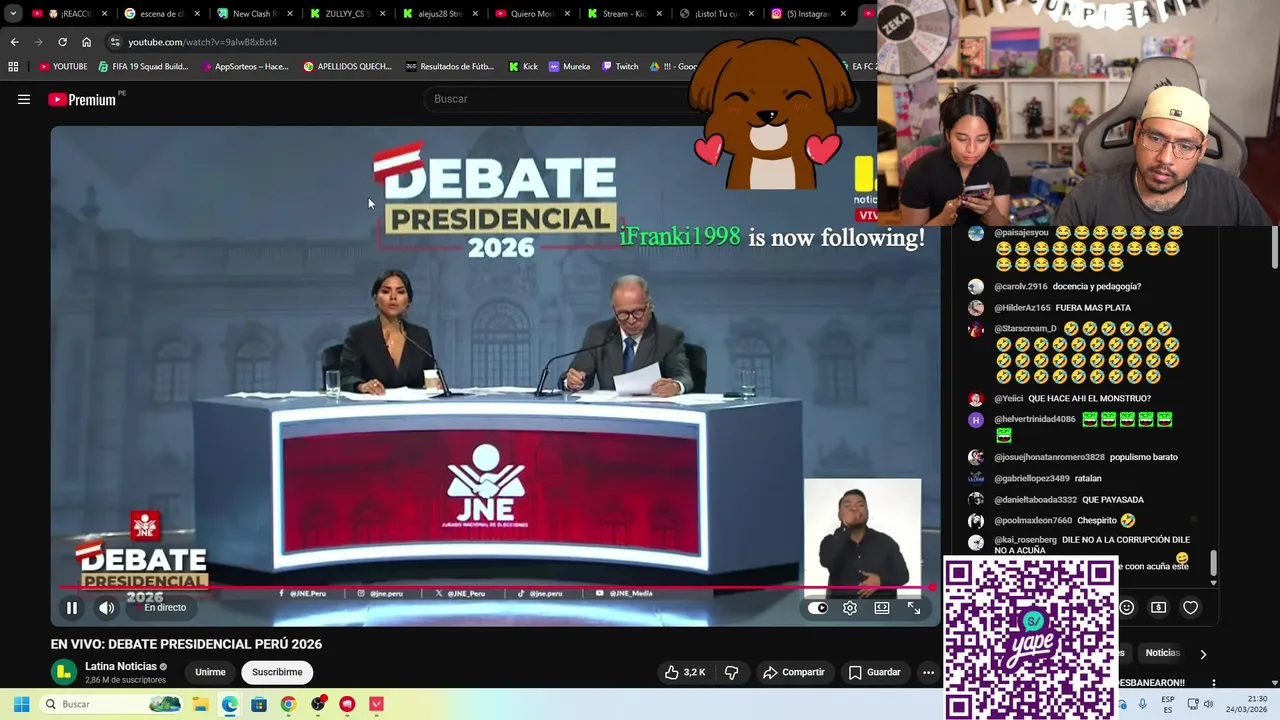The image size is (1280, 720).
Task: View site information icon in address bar
Action: click(x=115, y=42)
